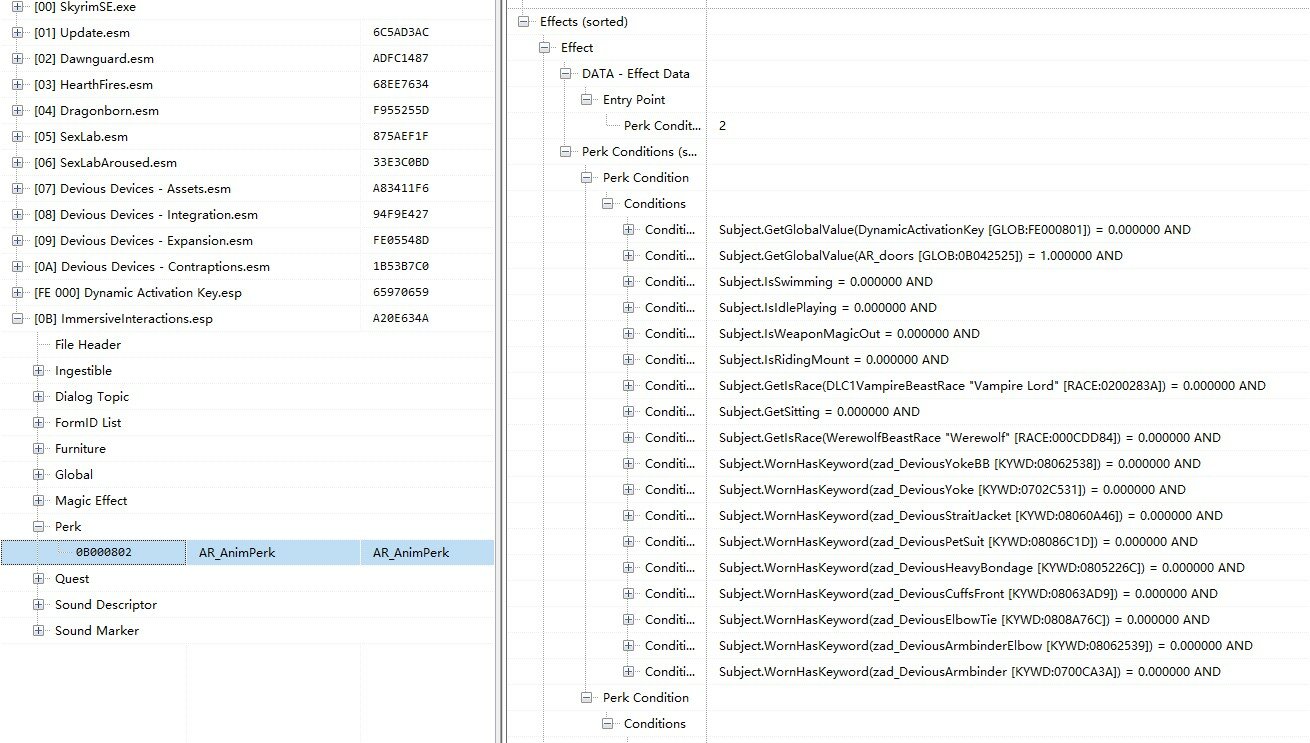Expand the Update.esm plugin node

point(17,33)
